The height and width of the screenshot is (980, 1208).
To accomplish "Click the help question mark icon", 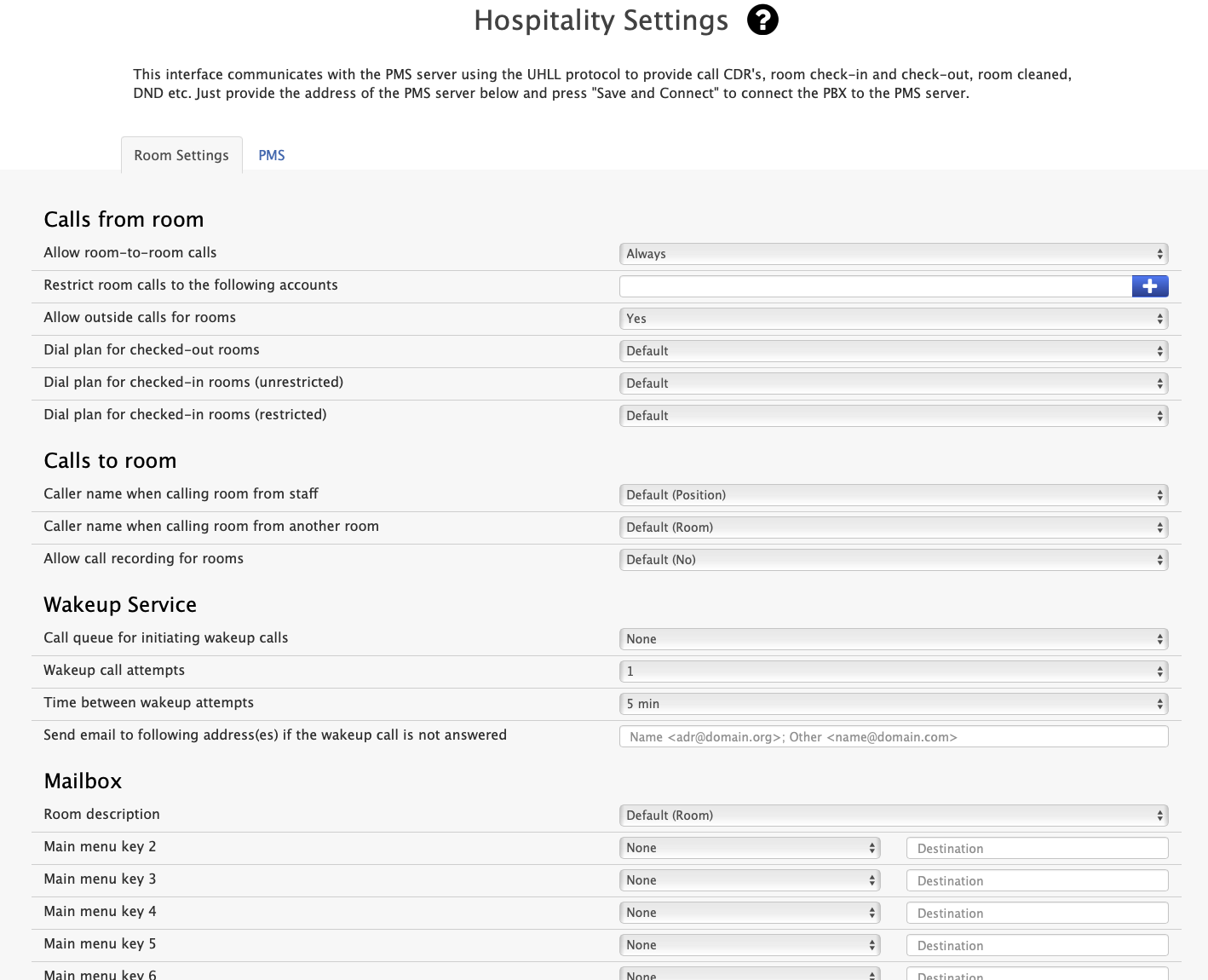I will [x=762, y=20].
